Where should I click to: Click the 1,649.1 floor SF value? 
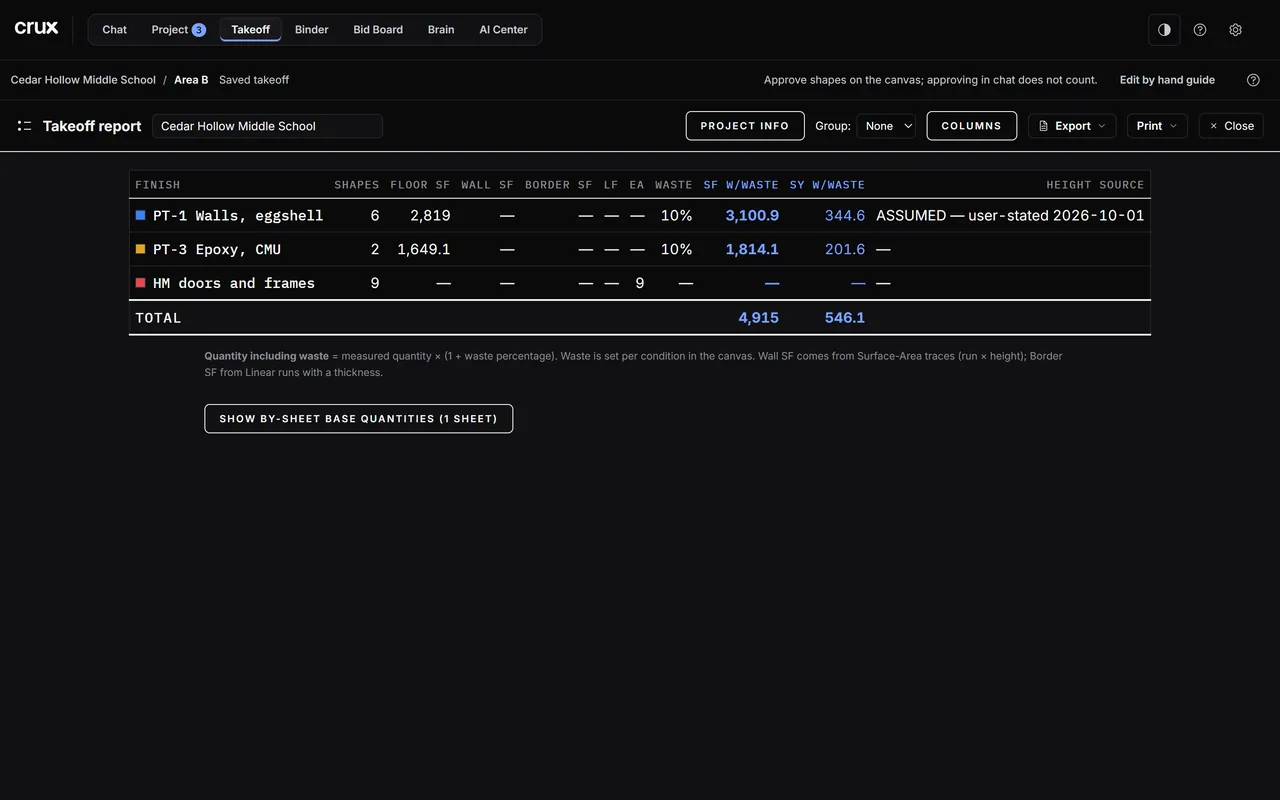(424, 249)
